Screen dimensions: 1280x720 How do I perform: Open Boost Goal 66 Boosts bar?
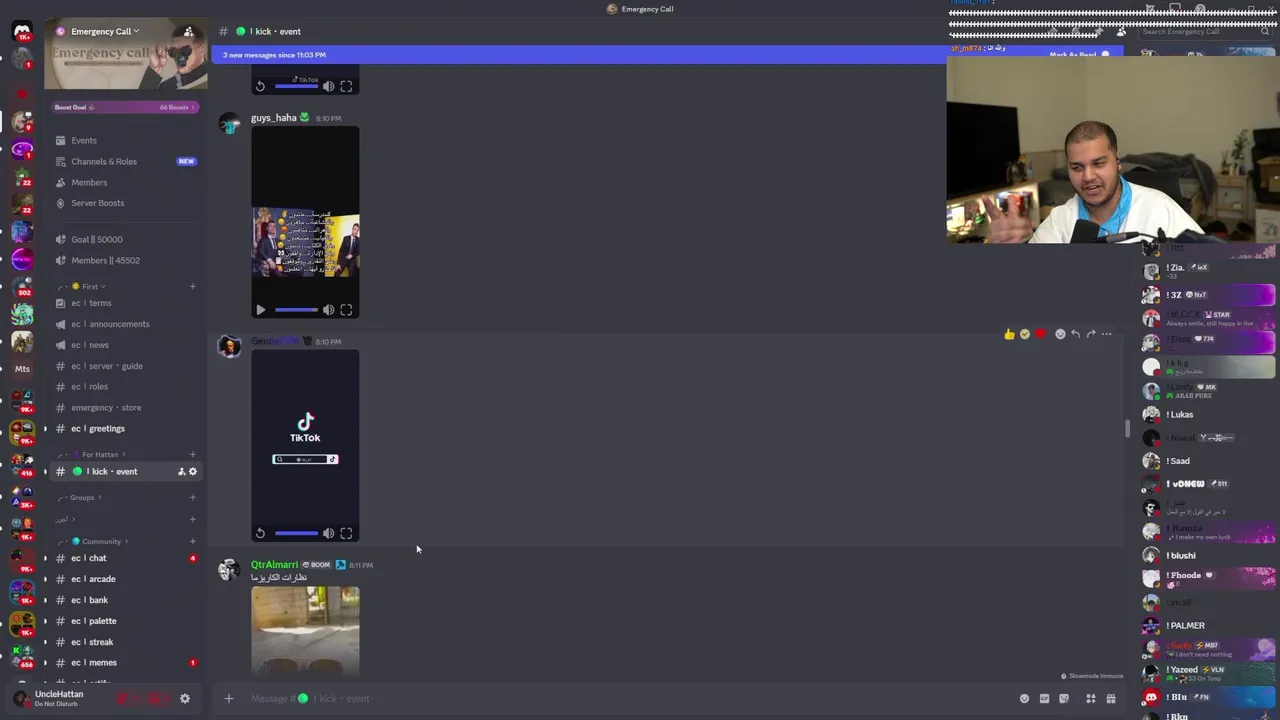tap(126, 107)
